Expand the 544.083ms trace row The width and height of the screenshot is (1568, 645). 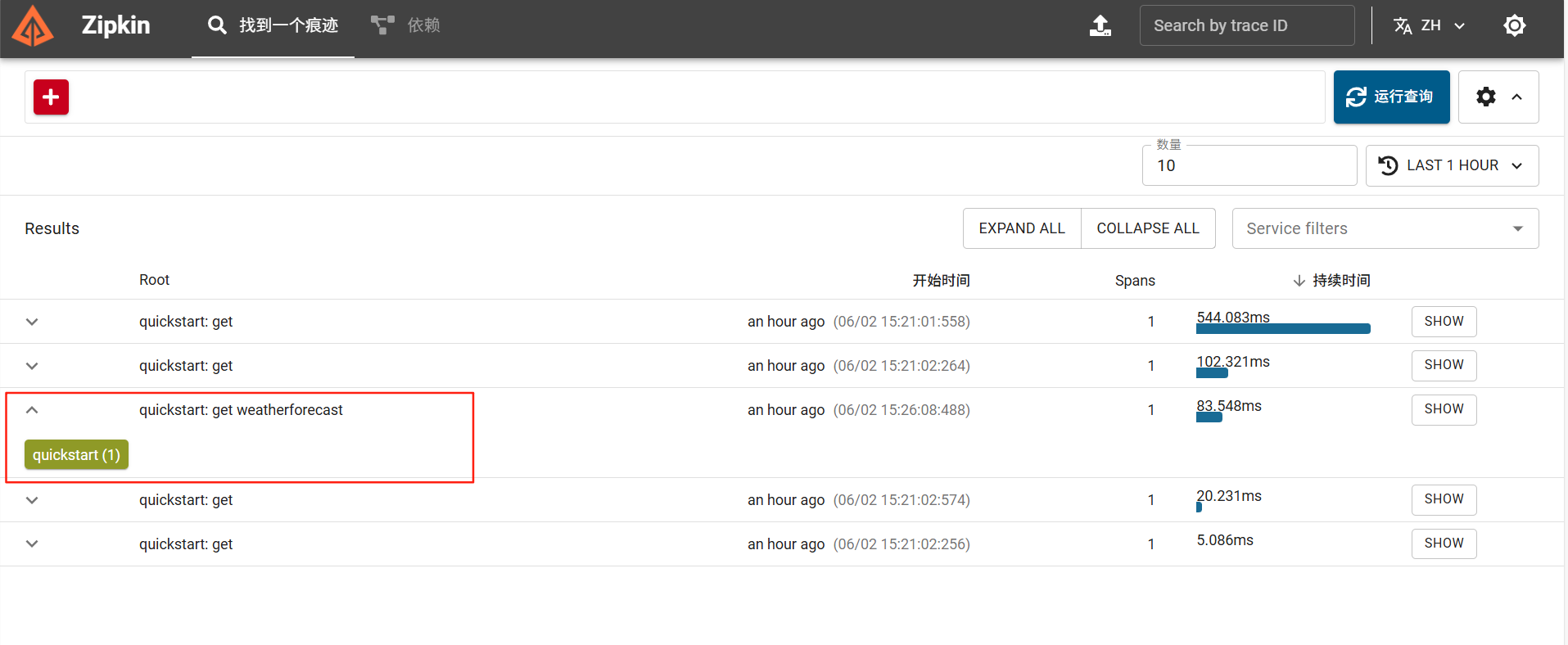point(32,322)
